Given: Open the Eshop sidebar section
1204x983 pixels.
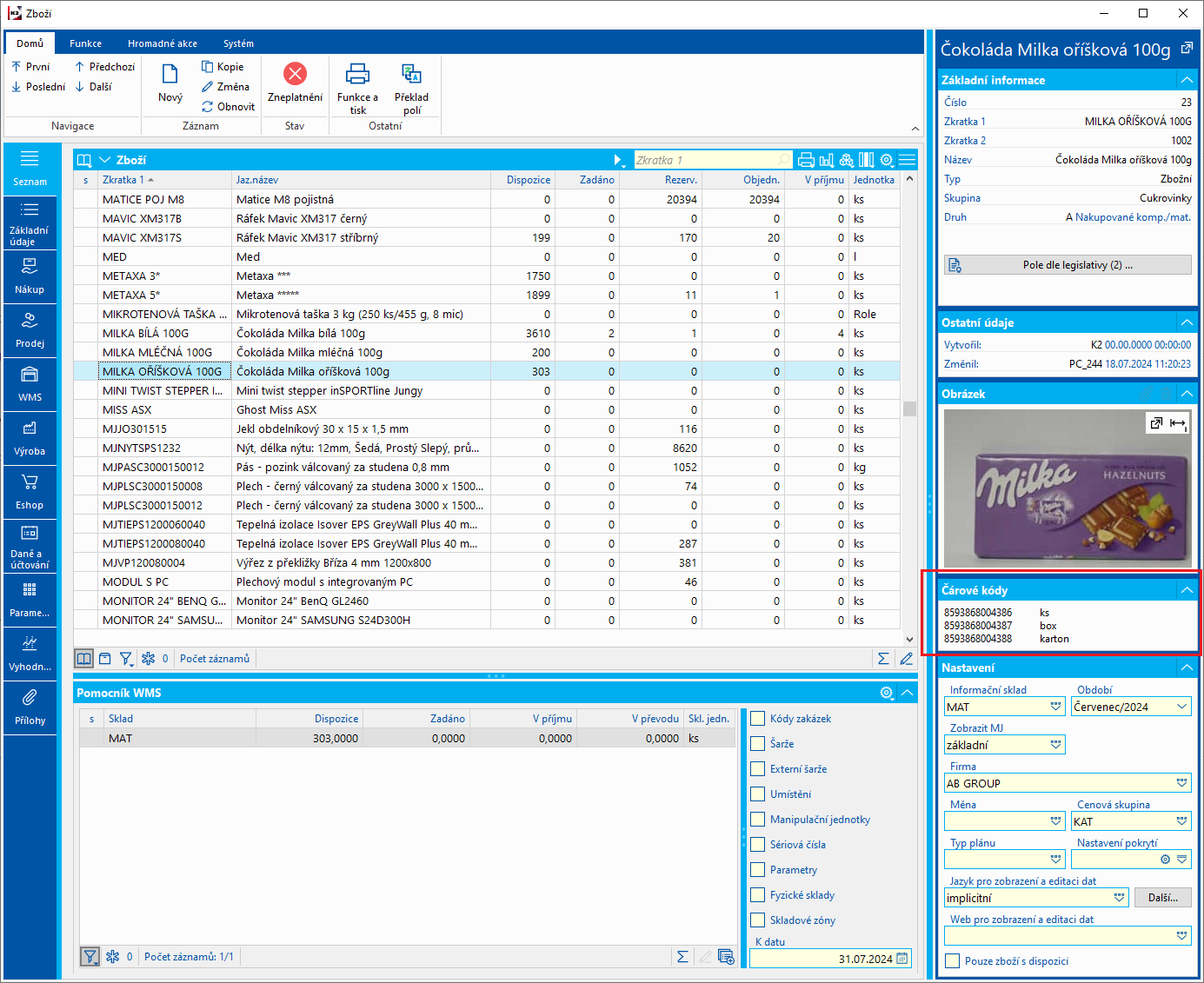Looking at the screenshot, I should click(x=30, y=491).
